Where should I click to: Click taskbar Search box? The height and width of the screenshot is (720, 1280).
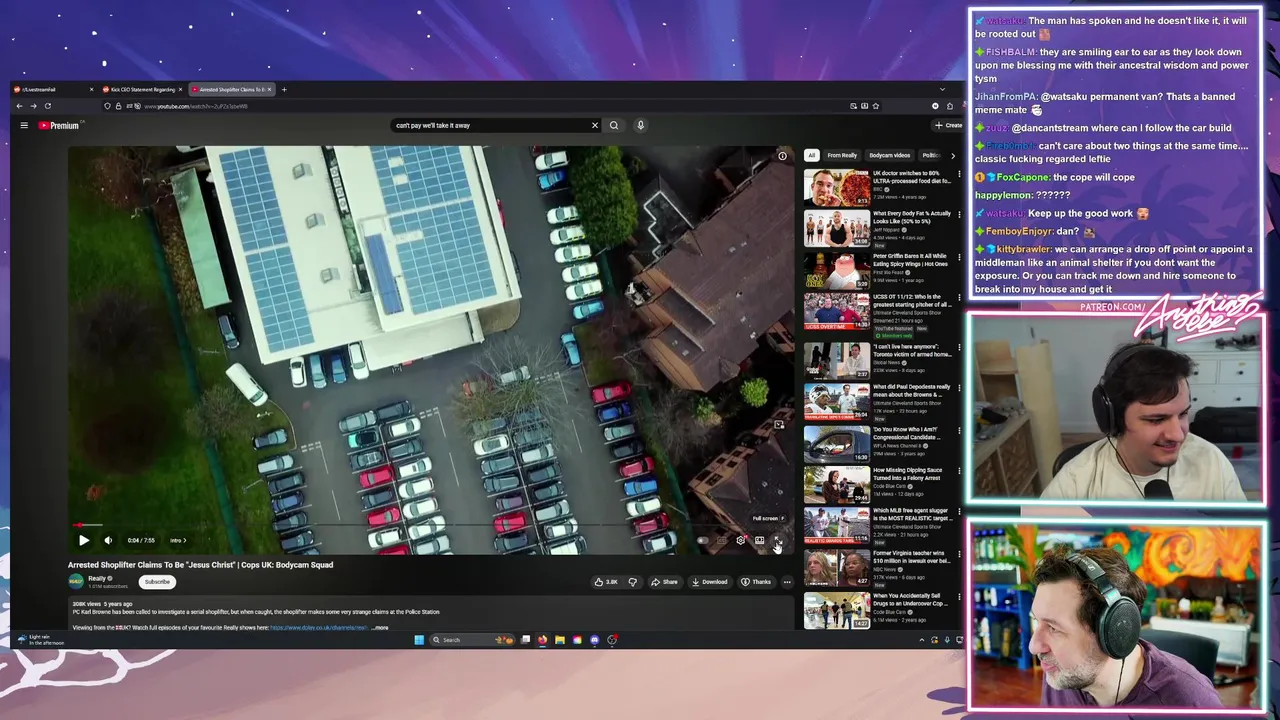(471, 640)
